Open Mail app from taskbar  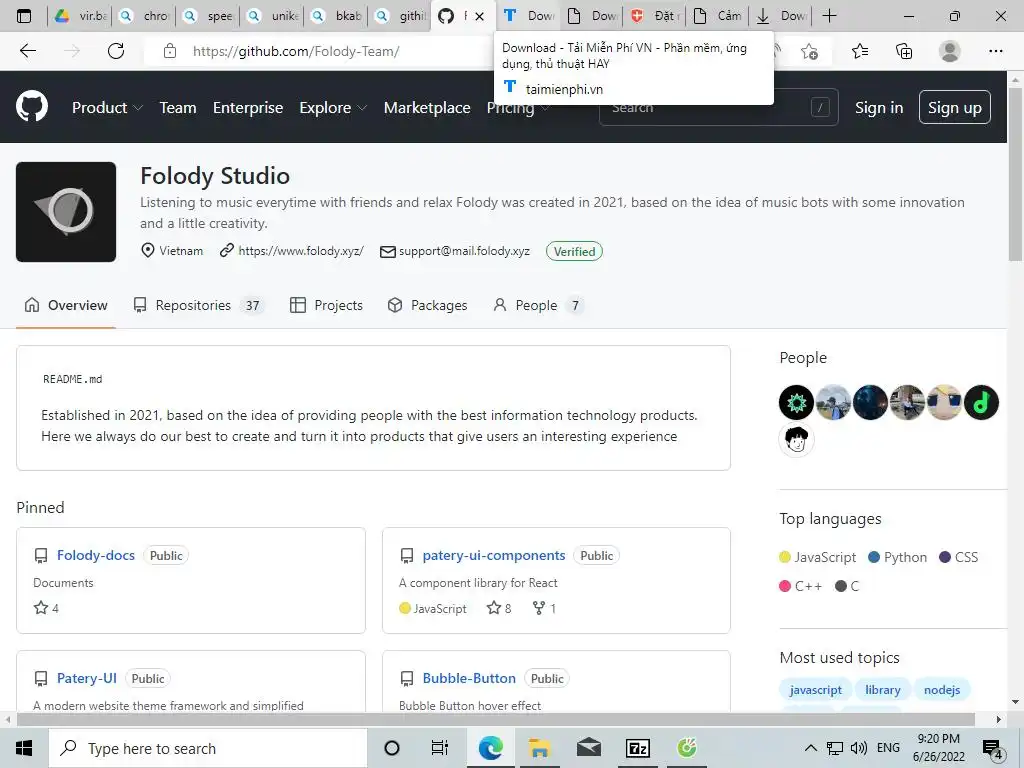pos(588,748)
